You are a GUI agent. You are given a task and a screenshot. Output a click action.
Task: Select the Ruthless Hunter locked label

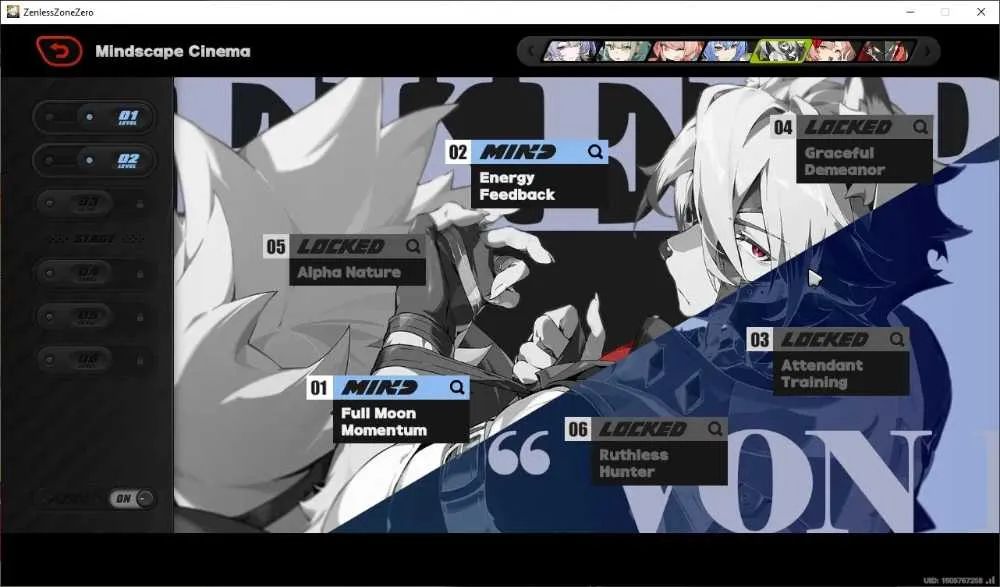(634, 463)
